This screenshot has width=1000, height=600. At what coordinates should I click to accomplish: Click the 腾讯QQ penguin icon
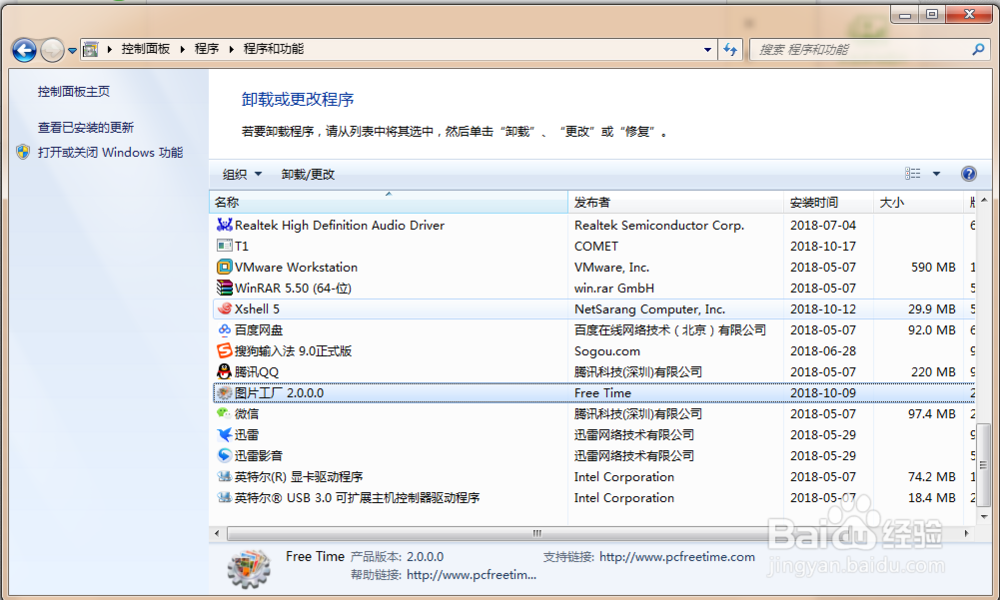point(224,372)
